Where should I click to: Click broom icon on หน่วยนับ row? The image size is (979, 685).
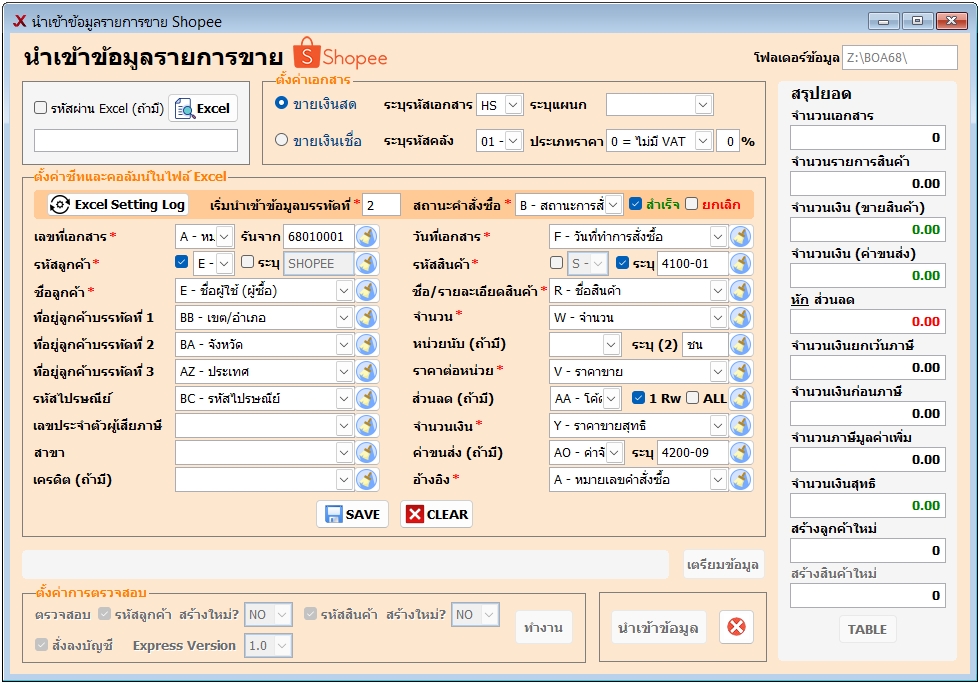[740, 344]
